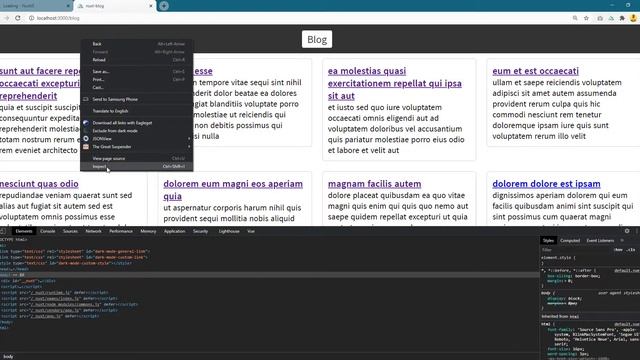640x360 pixels.
Task: Open a new browser tab with plus icon
Action: click(164, 6)
